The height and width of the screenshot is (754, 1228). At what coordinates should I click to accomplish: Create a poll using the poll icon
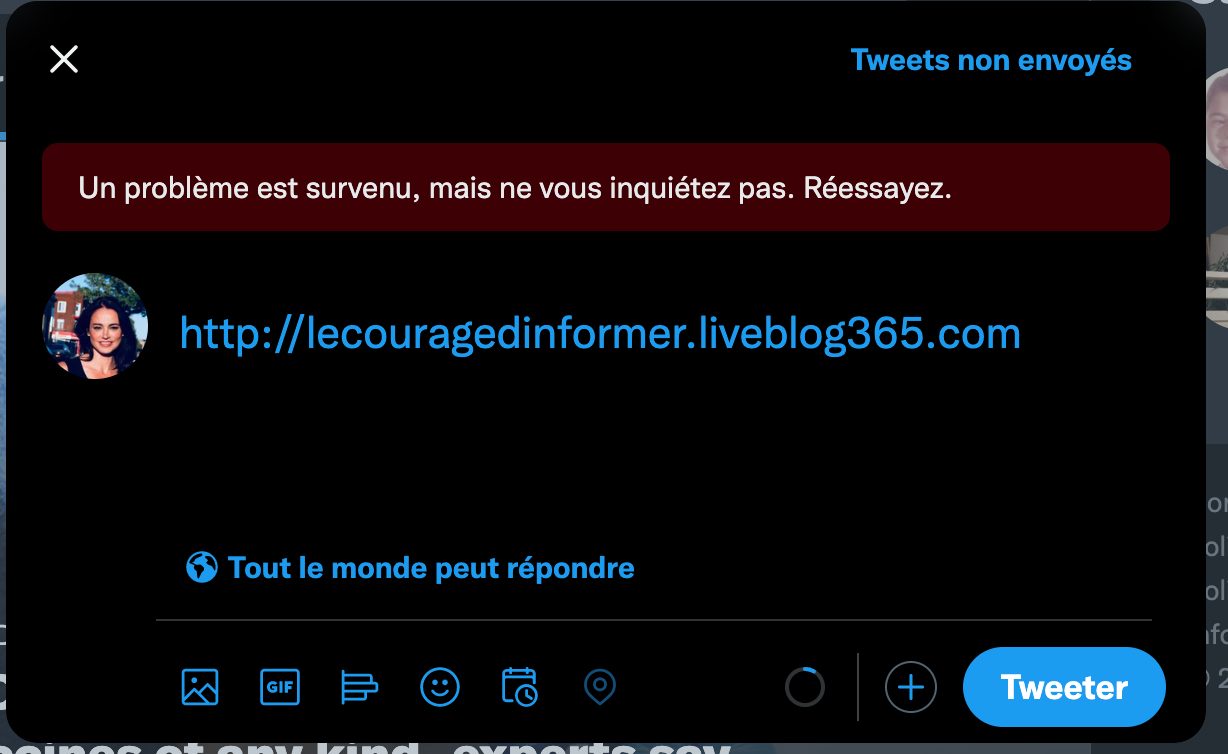[360, 687]
